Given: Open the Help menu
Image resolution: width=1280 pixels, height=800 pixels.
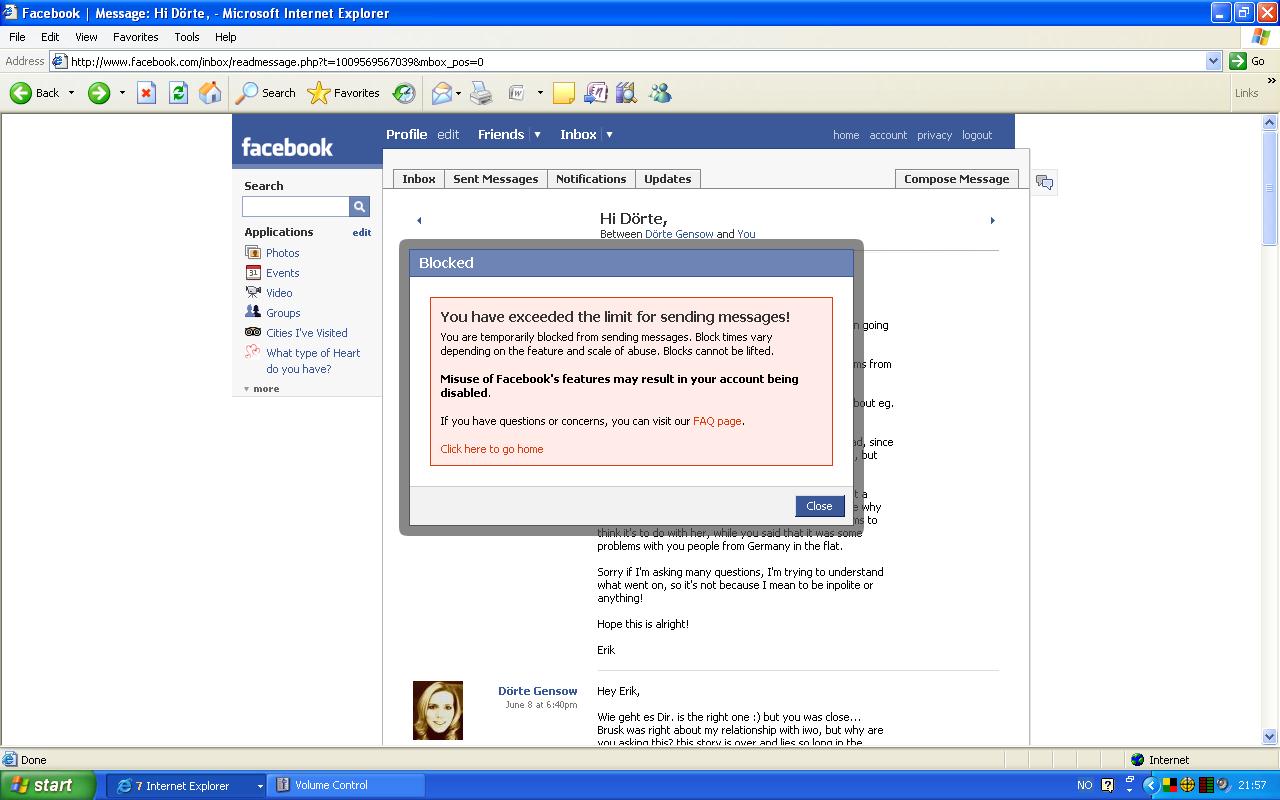Looking at the screenshot, I should [226, 37].
